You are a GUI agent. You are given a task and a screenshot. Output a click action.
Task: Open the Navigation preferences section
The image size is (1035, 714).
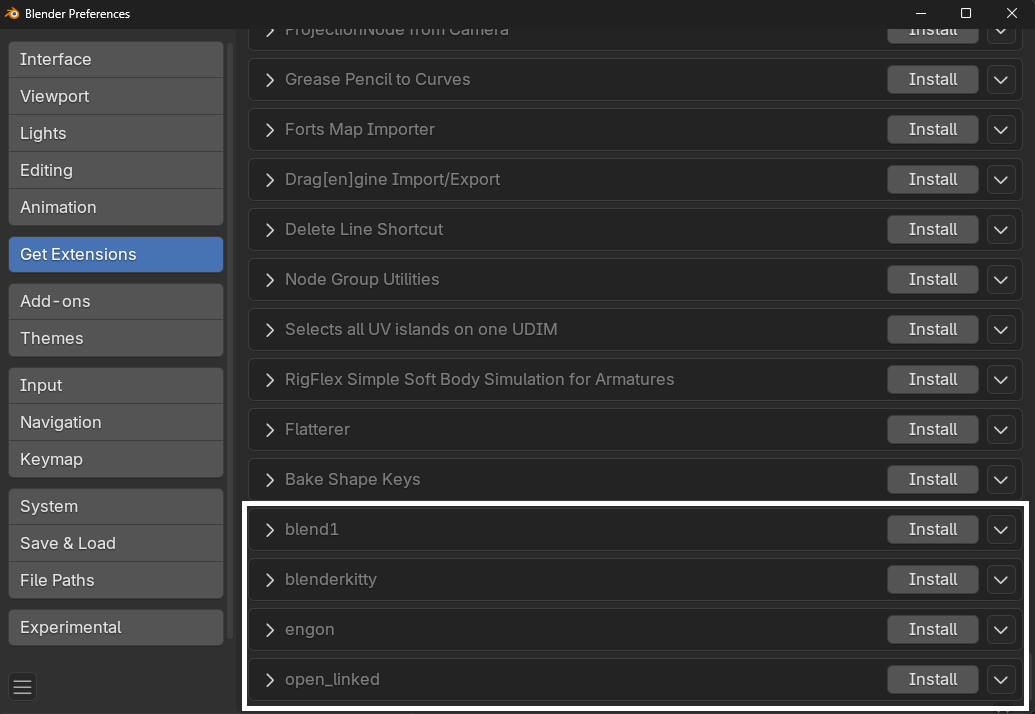click(115, 422)
